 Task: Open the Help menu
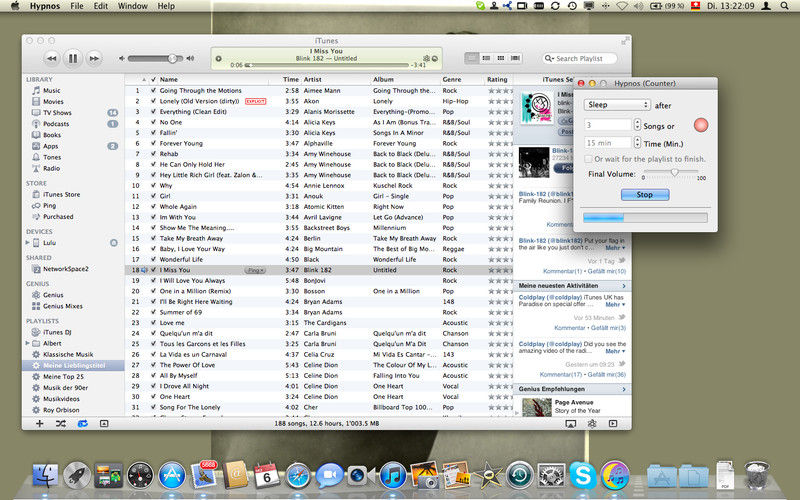pyautogui.click(x=166, y=6)
